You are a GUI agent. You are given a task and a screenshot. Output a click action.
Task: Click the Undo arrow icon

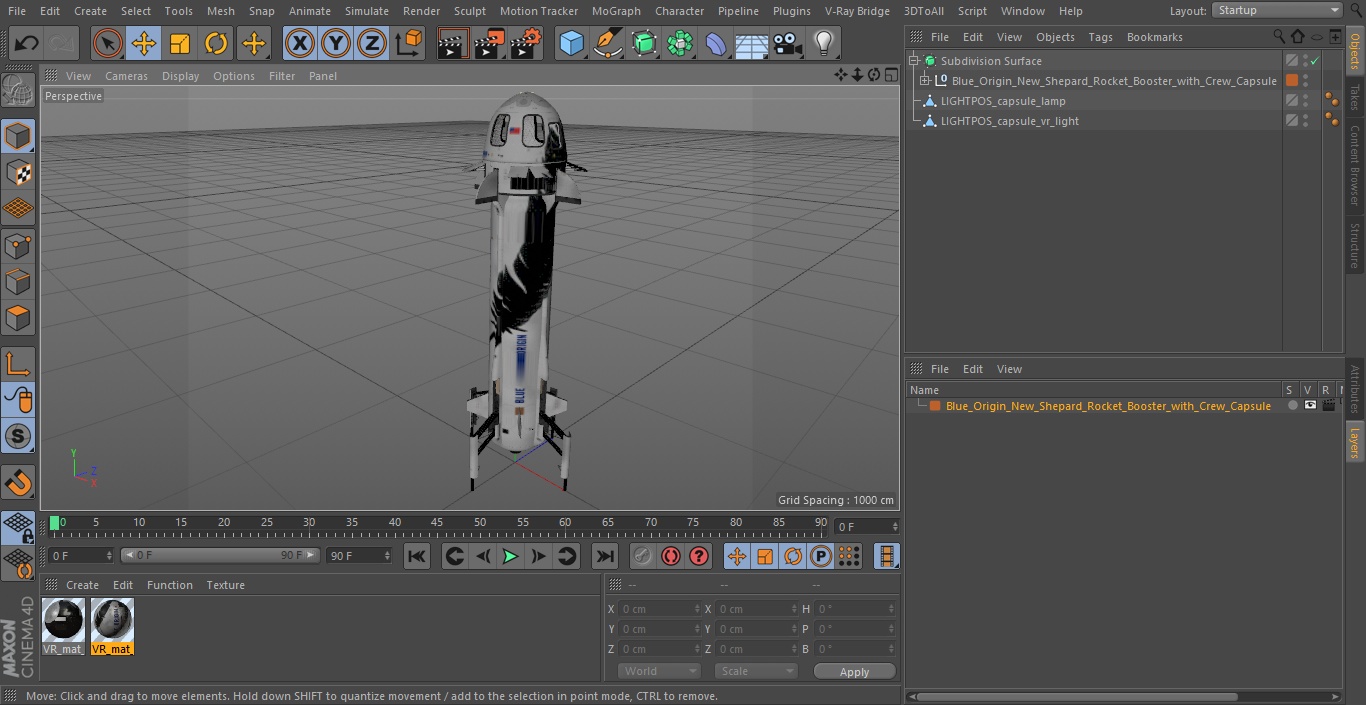[x=27, y=43]
